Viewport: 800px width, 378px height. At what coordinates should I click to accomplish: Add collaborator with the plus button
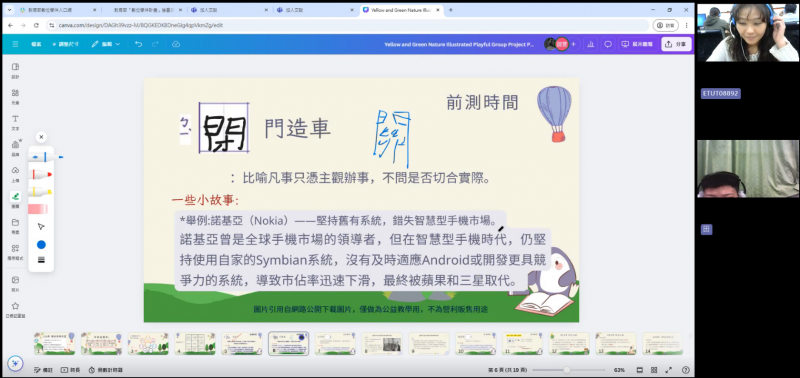[573, 44]
